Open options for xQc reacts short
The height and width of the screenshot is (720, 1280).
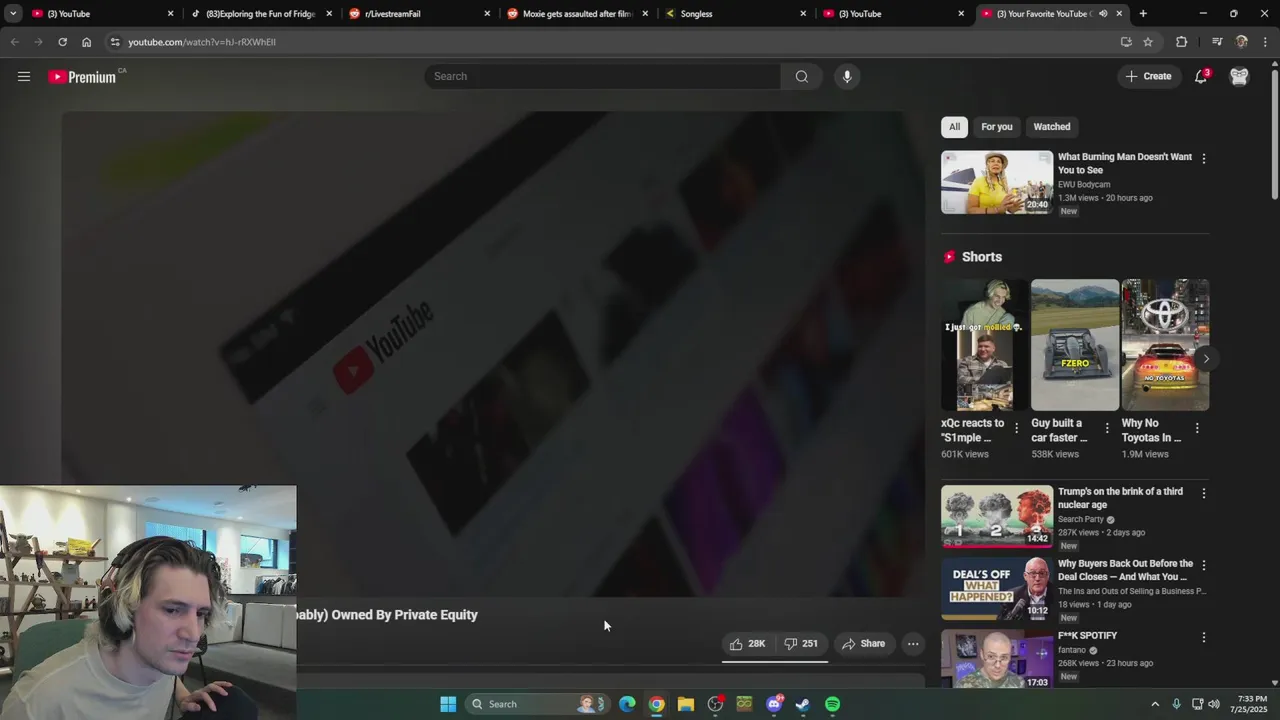point(1017,428)
